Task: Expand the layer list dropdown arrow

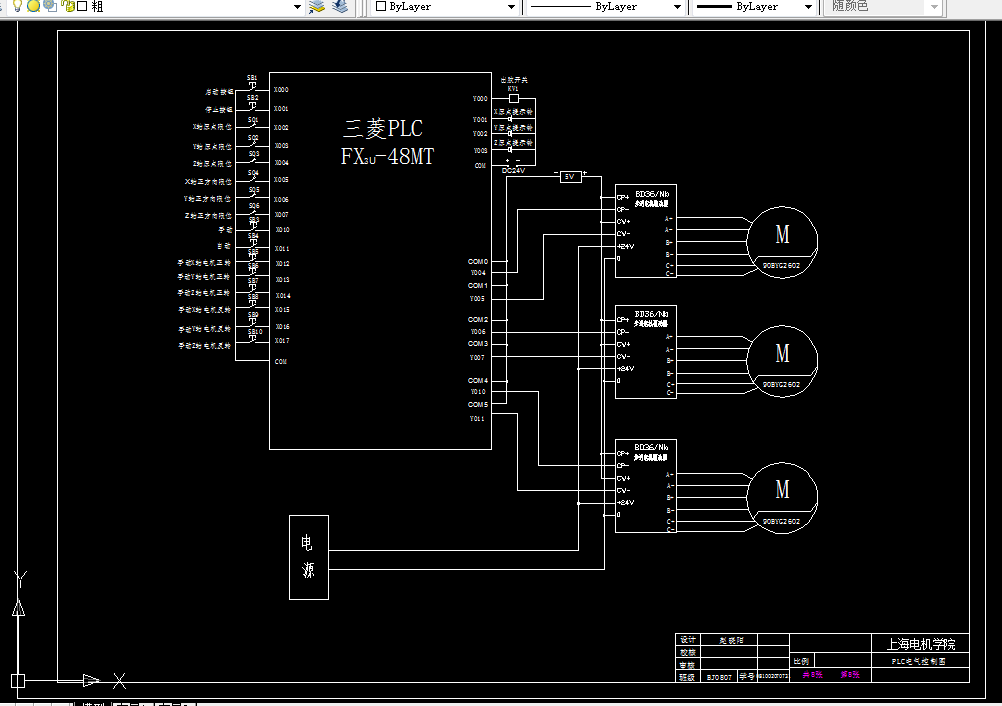Action: [297, 7]
